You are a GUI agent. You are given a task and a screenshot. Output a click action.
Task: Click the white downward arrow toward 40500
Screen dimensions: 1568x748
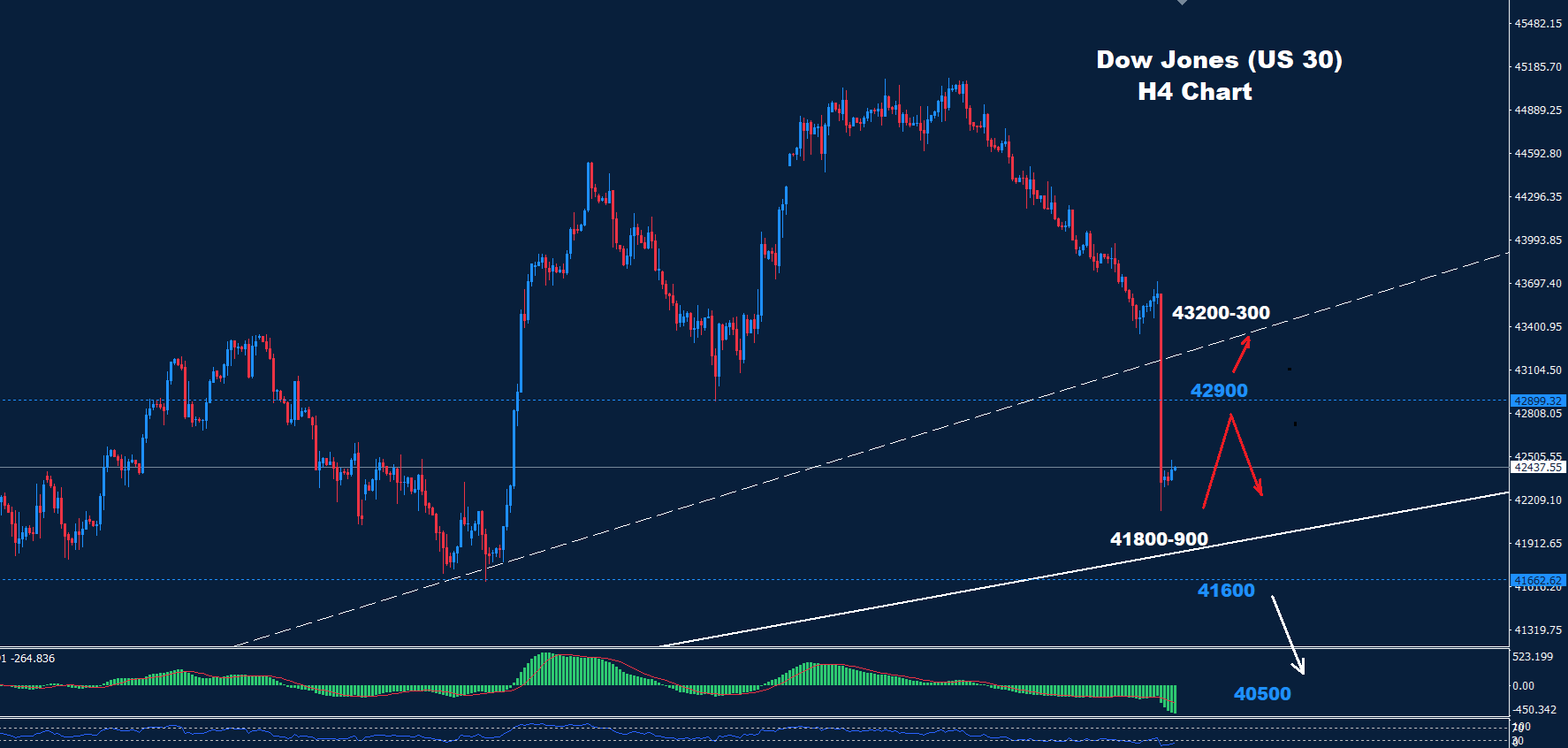click(x=1287, y=634)
